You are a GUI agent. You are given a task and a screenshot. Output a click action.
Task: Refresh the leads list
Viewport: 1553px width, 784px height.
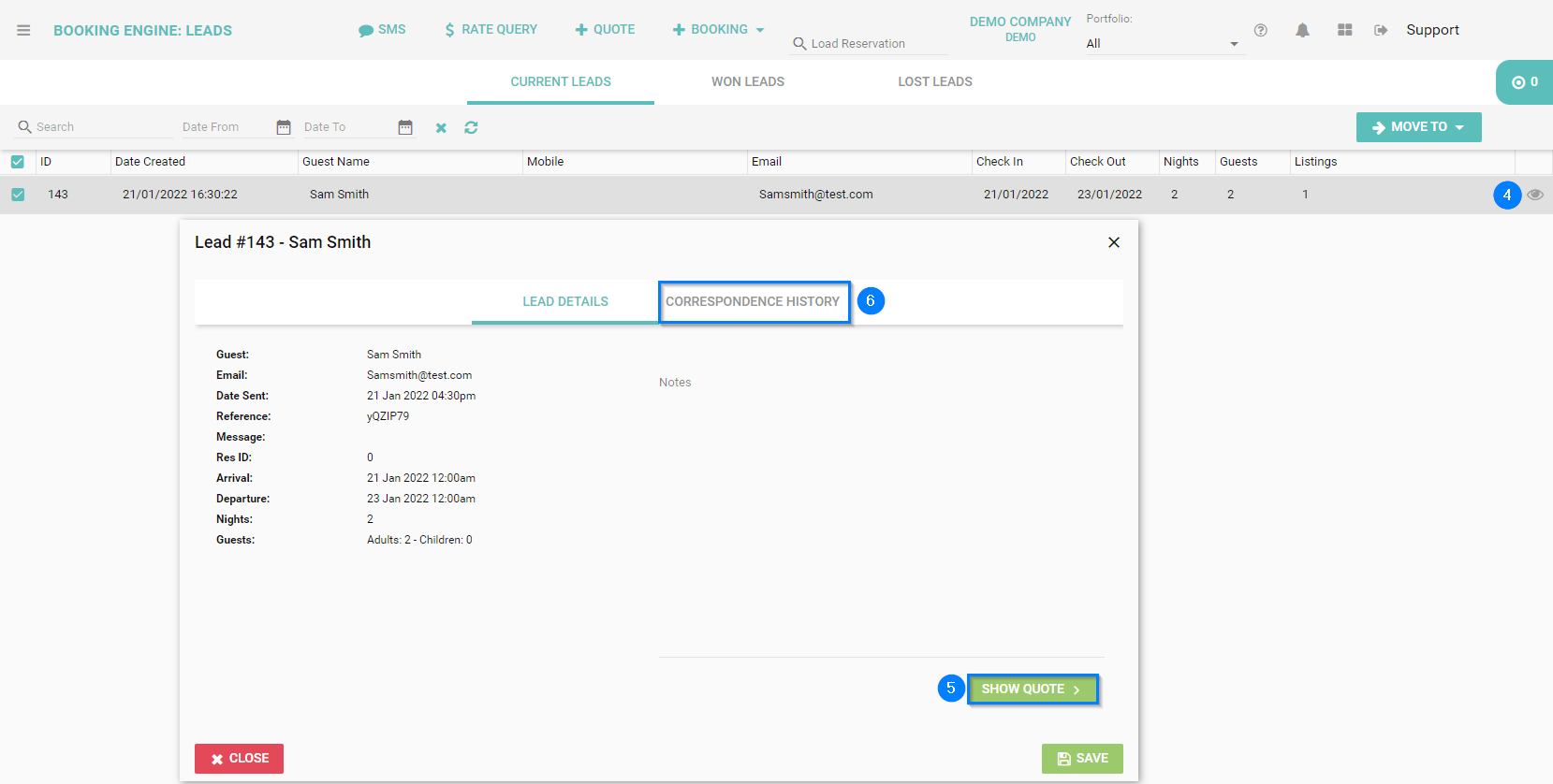pos(471,127)
